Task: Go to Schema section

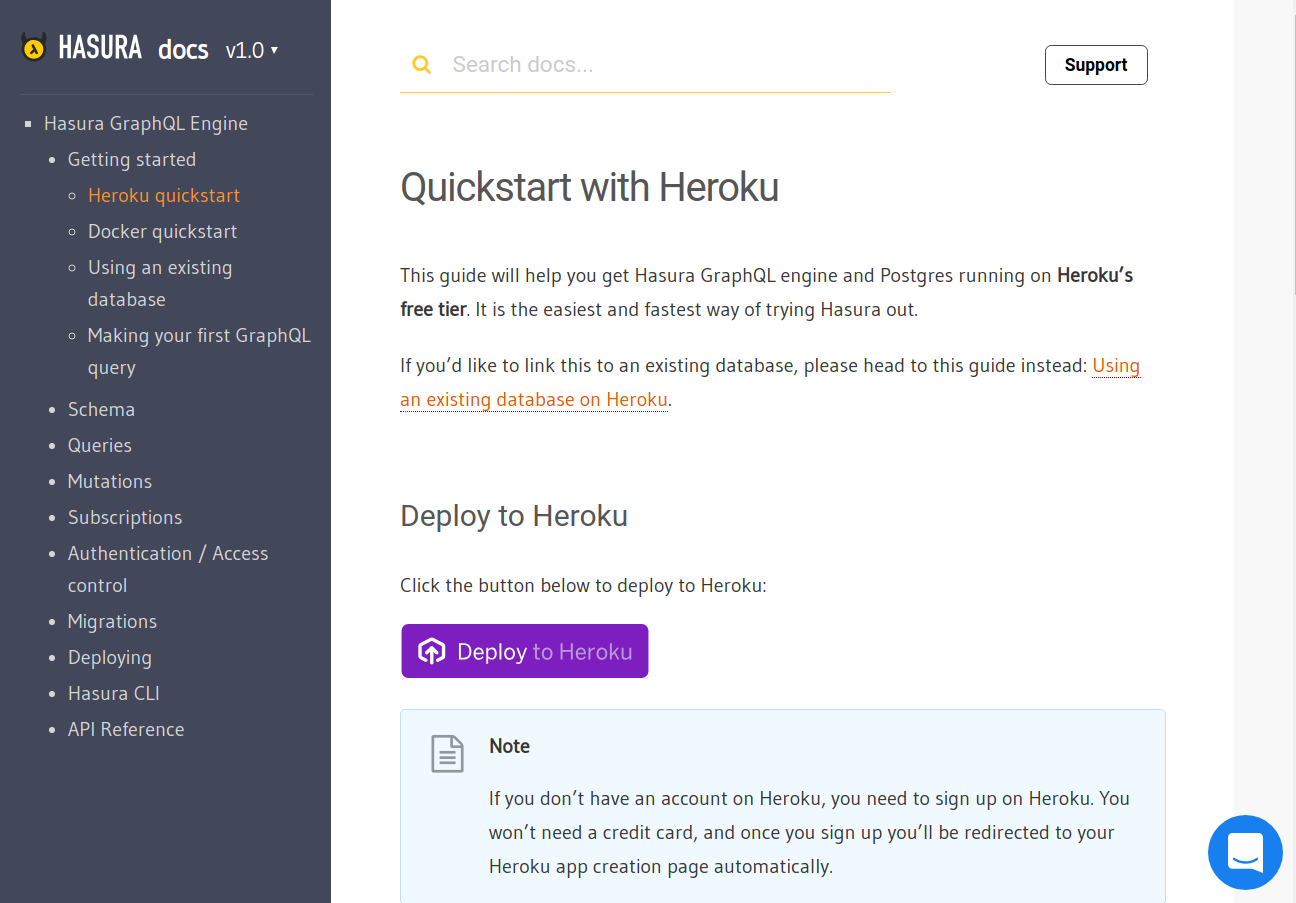Action: (x=101, y=410)
